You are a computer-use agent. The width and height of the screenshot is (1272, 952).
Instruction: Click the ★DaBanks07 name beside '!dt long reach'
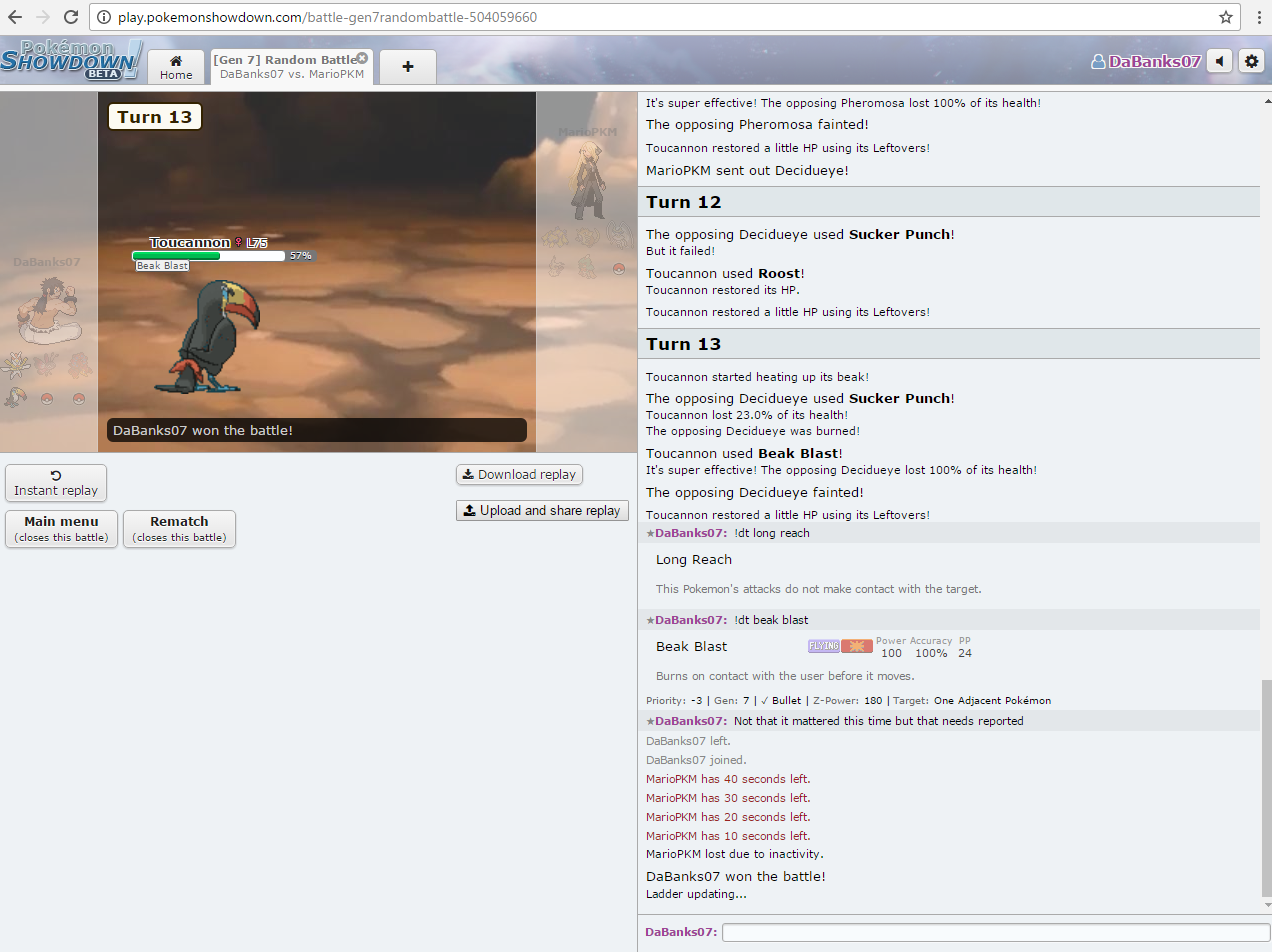pos(687,533)
